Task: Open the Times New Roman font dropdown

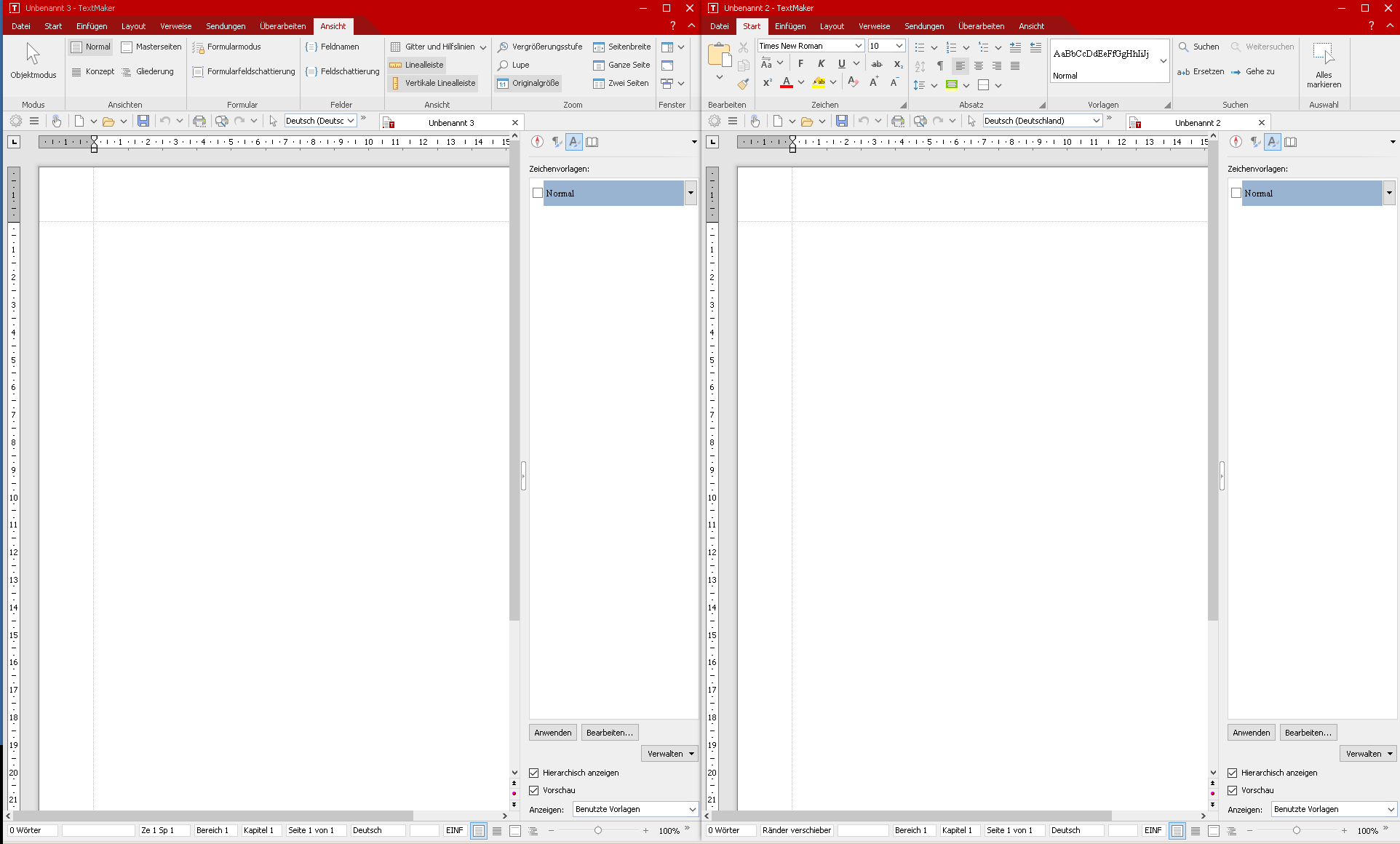Action: (858, 46)
